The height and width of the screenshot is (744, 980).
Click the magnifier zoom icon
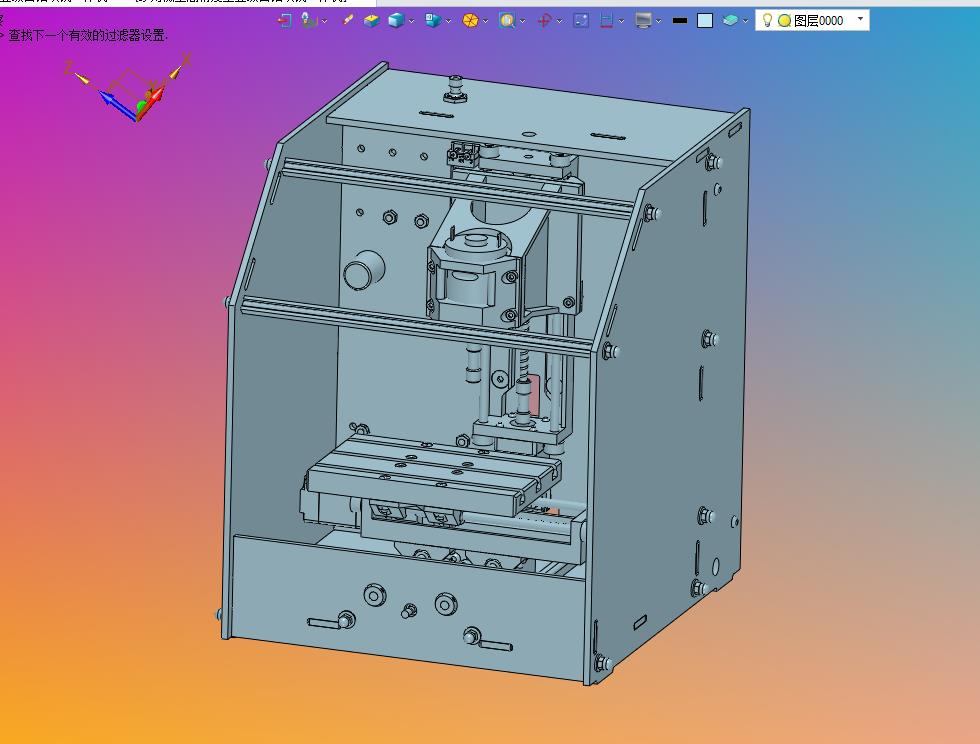(x=507, y=21)
